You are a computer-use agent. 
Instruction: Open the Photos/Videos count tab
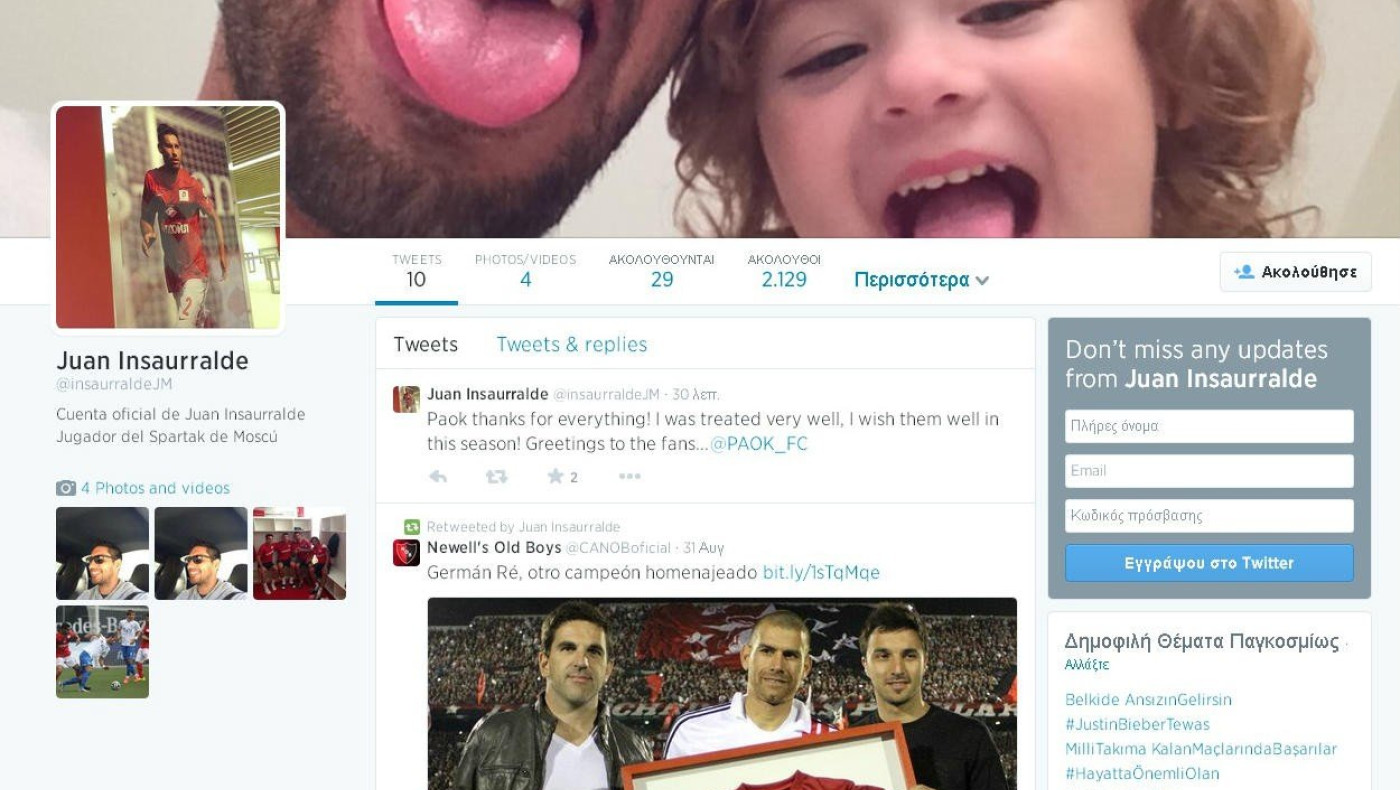tap(525, 271)
